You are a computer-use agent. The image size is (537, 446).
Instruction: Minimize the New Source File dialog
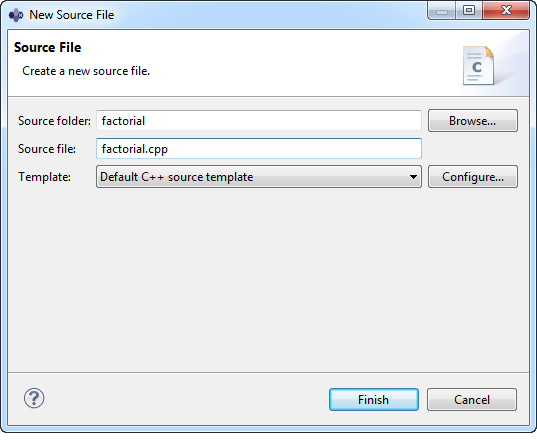click(441, 11)
